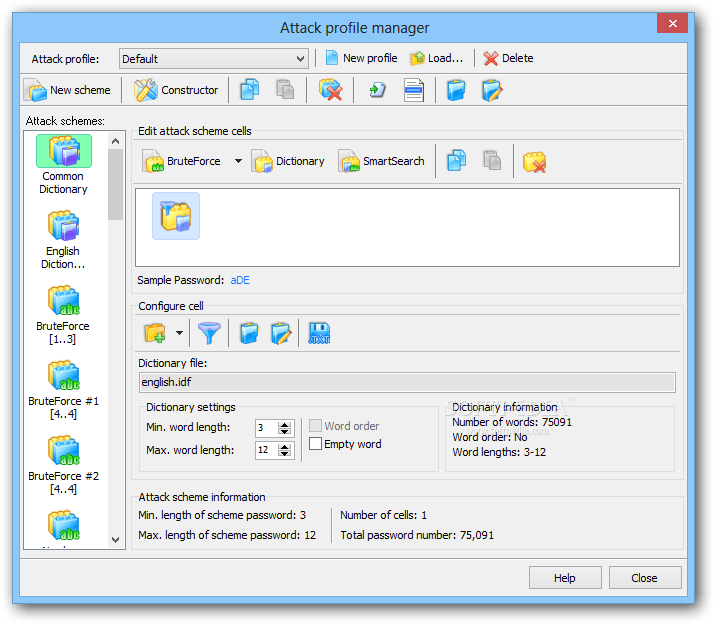Click the paste cell icon in cell toolbar
The image size is (715, 624).
click(492, 161)
